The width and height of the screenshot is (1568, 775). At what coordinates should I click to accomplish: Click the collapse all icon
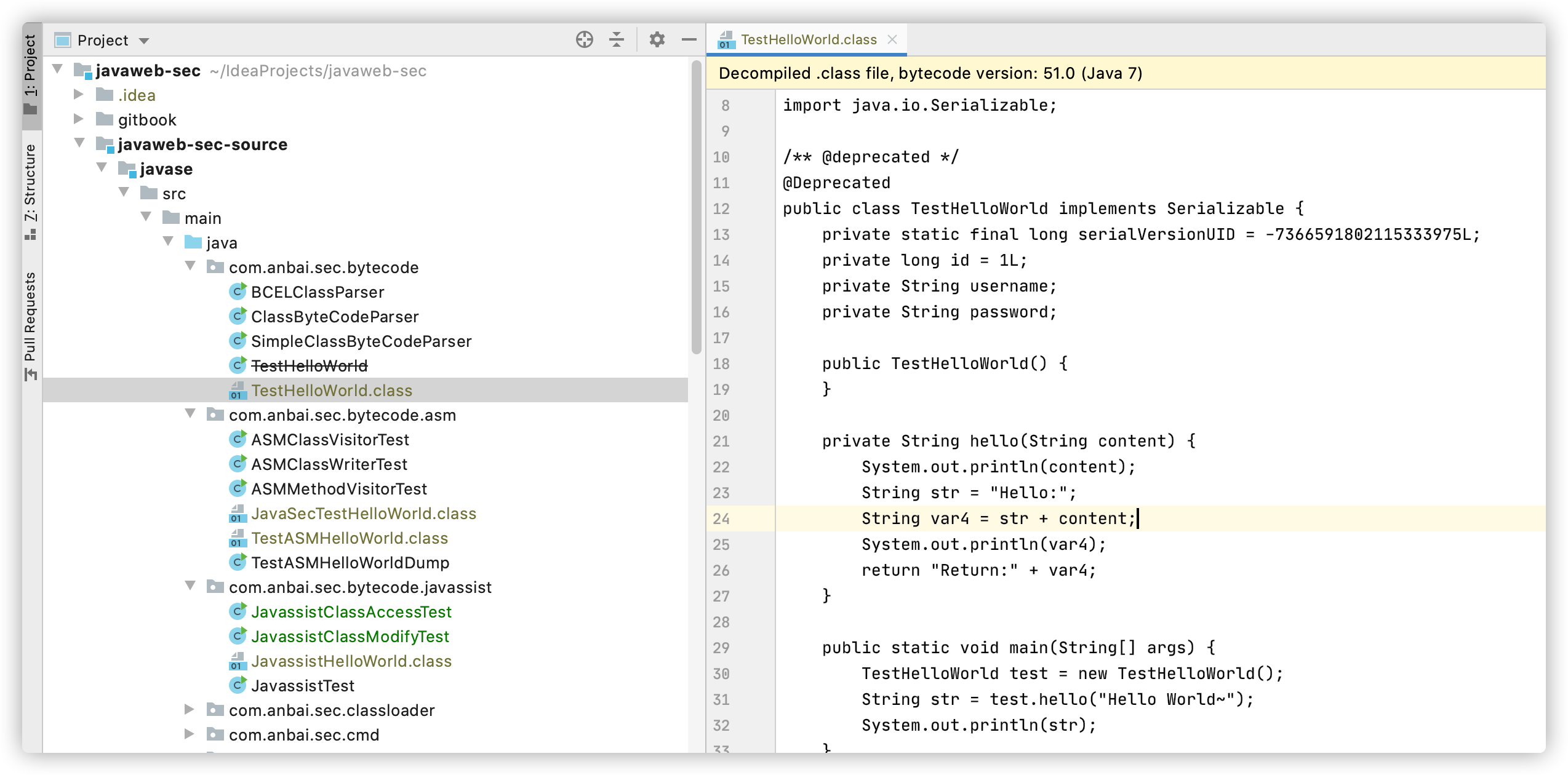(616, 40)
